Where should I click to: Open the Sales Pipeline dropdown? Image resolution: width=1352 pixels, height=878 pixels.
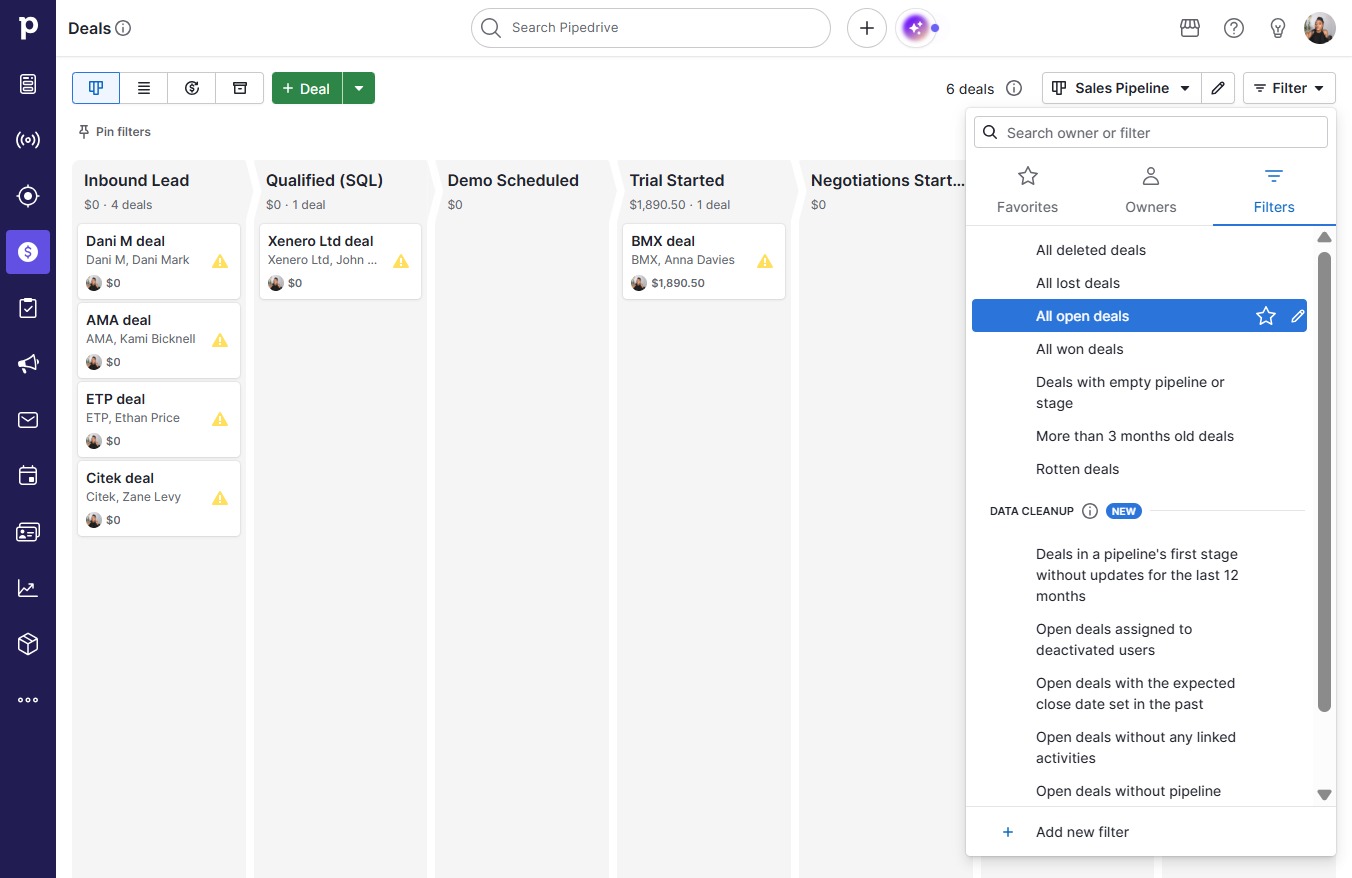(x=1121, y=88)
